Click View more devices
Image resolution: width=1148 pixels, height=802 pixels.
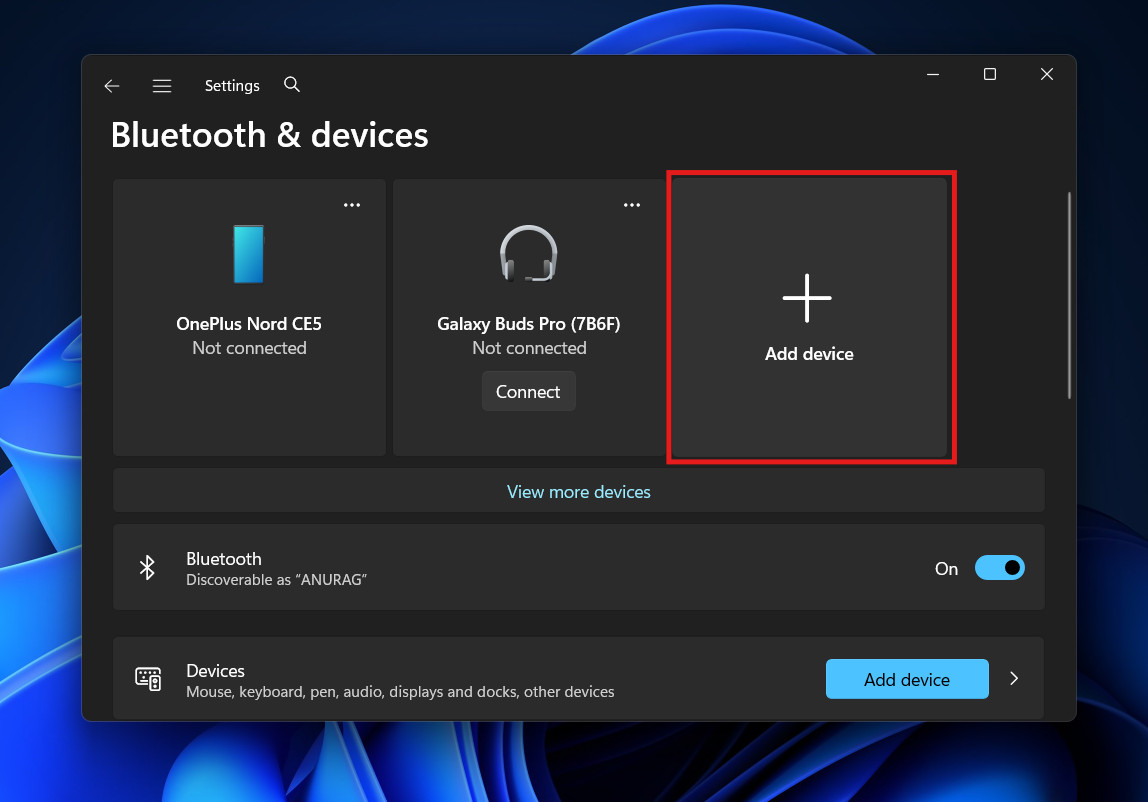[x=578, y=491]
